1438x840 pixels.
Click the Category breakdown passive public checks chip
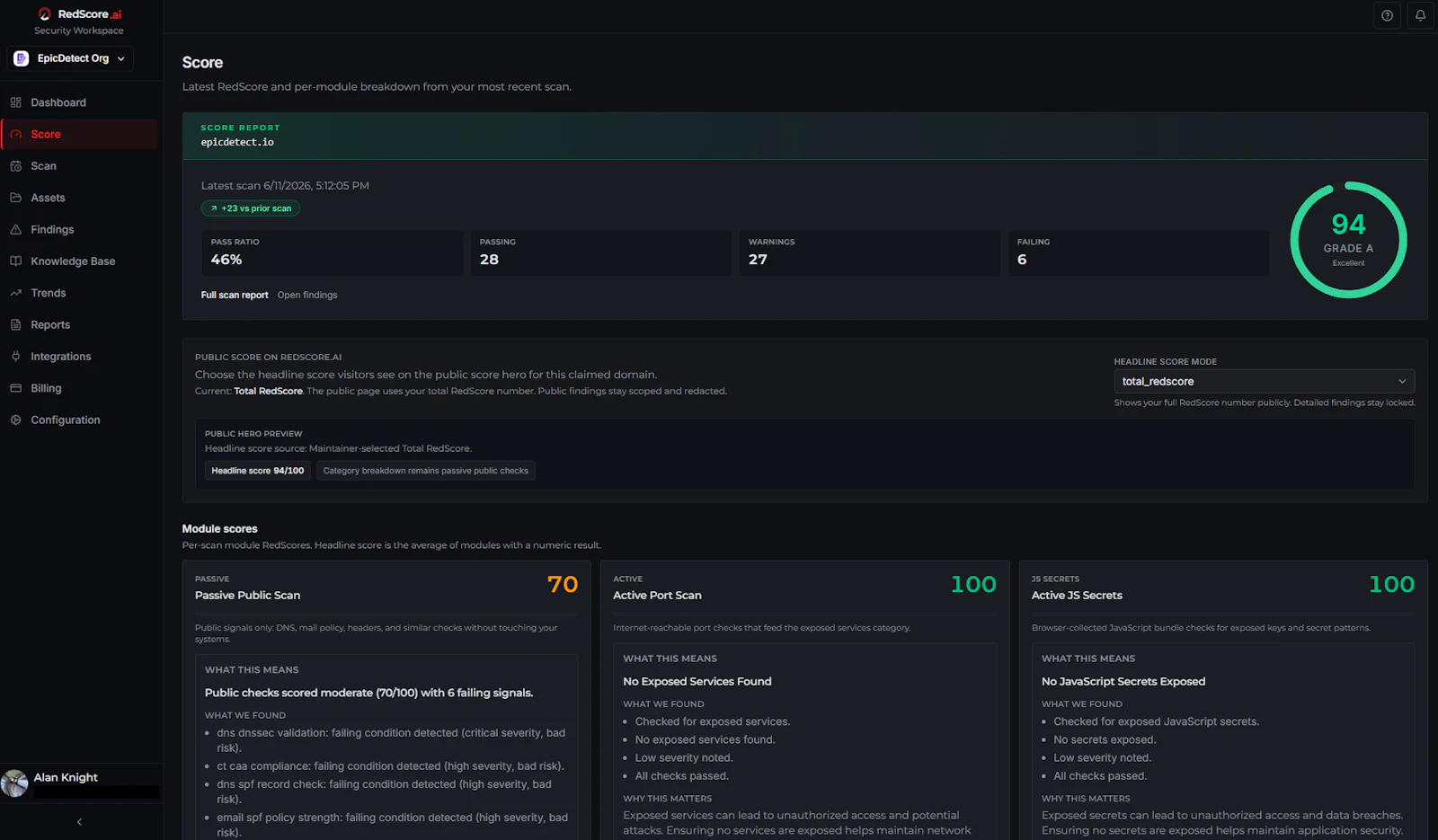click(x=426, y=471)
